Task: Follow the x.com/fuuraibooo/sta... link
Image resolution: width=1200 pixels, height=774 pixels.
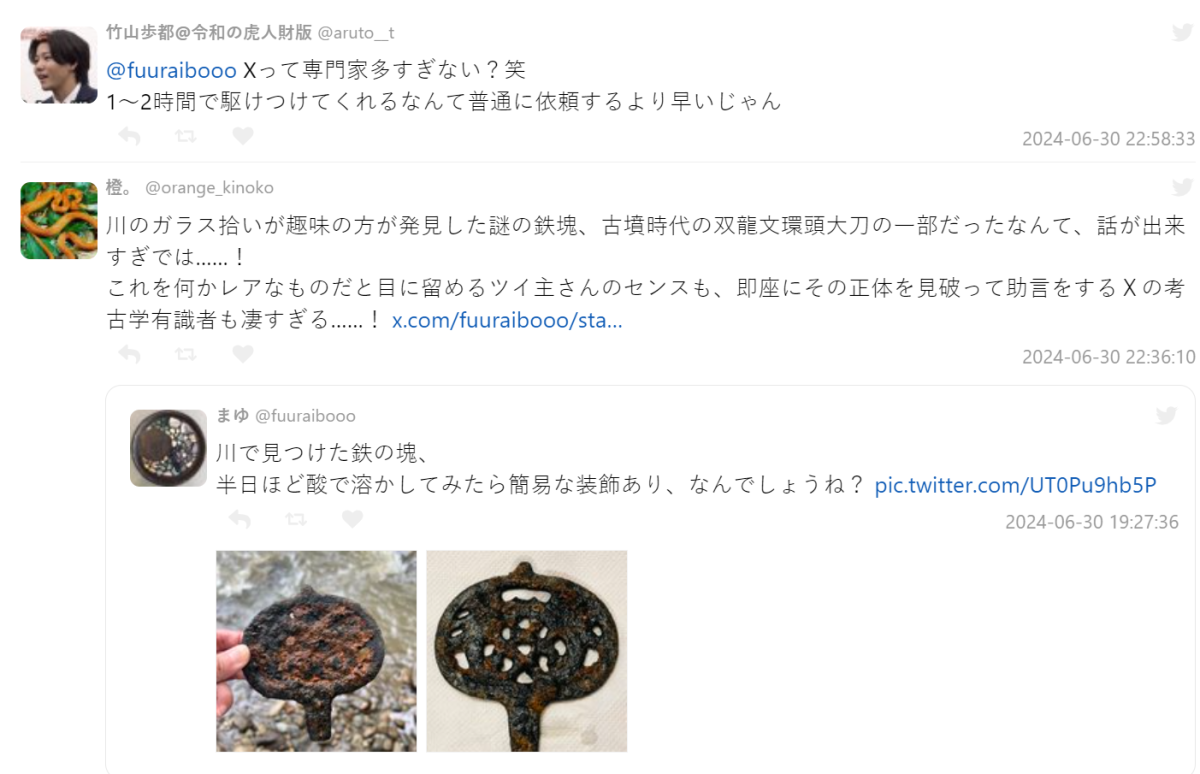Action: tap(507, 321)
